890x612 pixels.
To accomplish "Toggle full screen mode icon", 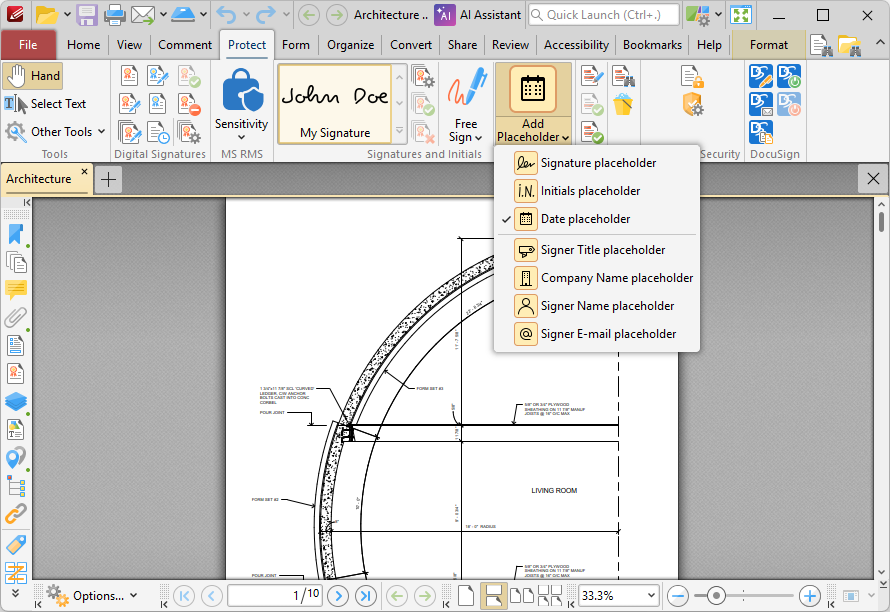I will [741, 15].
